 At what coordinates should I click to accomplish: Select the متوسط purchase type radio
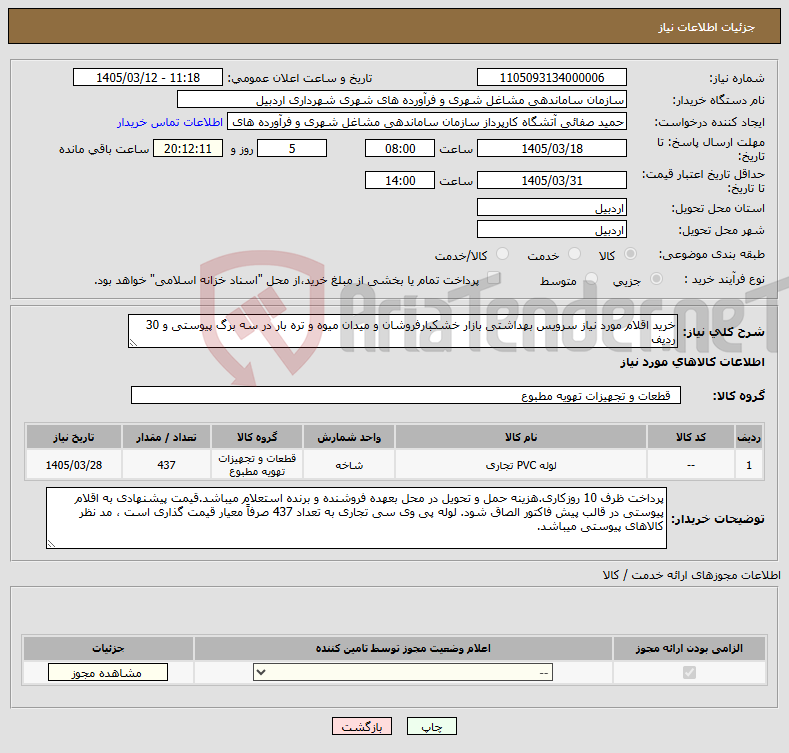click(591, 278)
